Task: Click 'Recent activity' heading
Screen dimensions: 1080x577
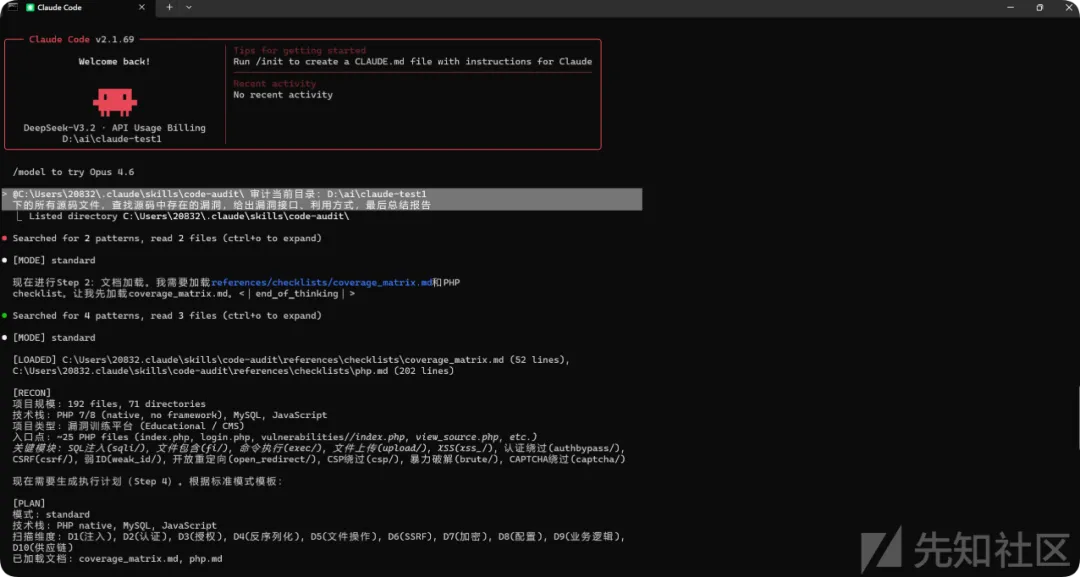Action: [275, 83]
